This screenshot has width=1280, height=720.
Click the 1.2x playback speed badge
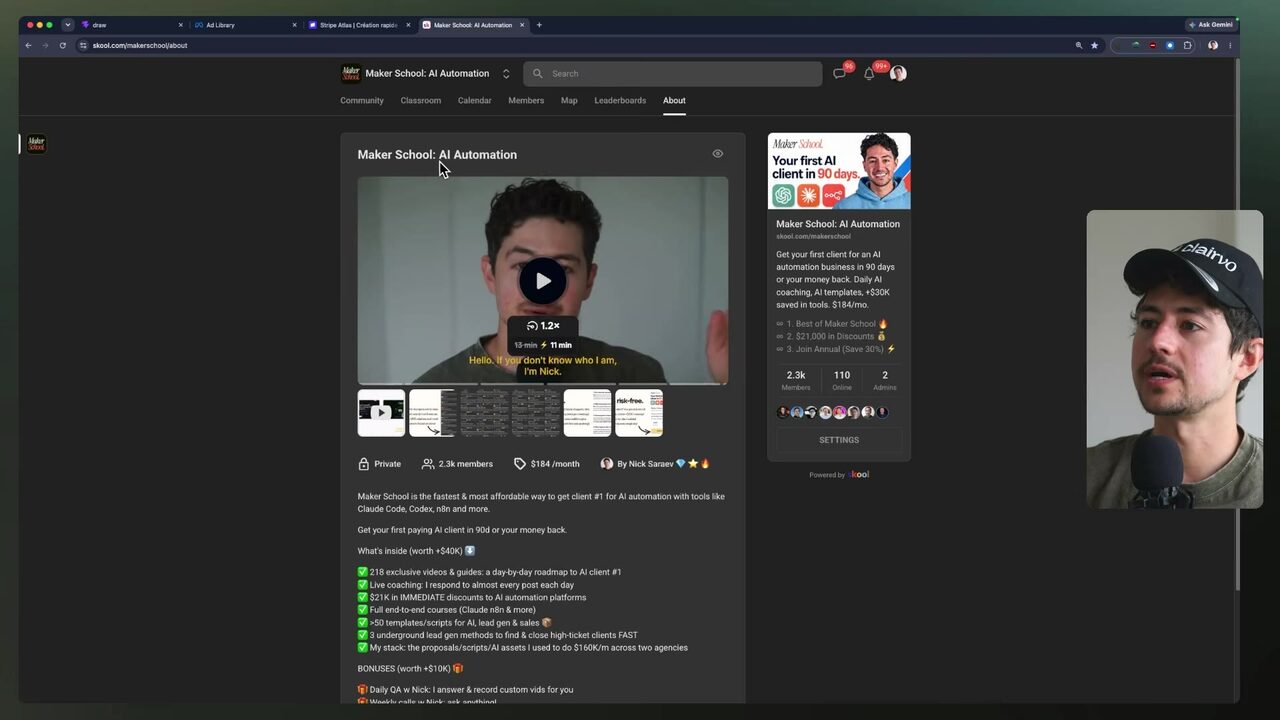pyautogui.click(x=543, y=326)
